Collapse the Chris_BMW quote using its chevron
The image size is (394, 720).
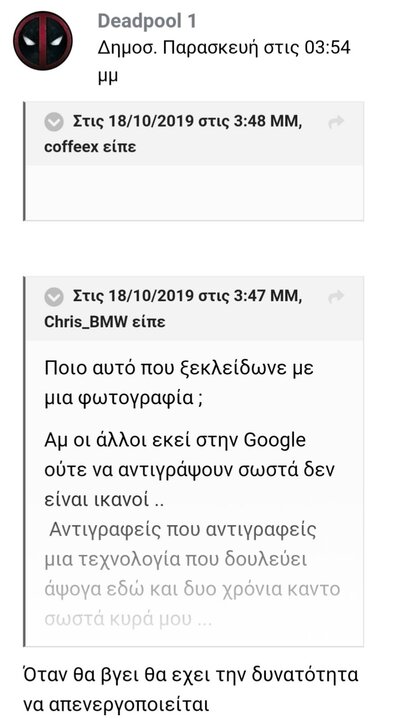tap(54, 297)
